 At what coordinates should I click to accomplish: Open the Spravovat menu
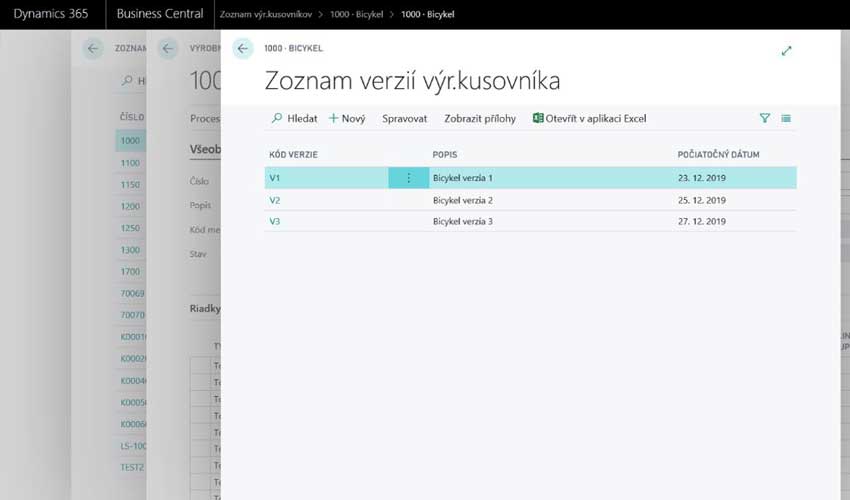coord(404,118)
